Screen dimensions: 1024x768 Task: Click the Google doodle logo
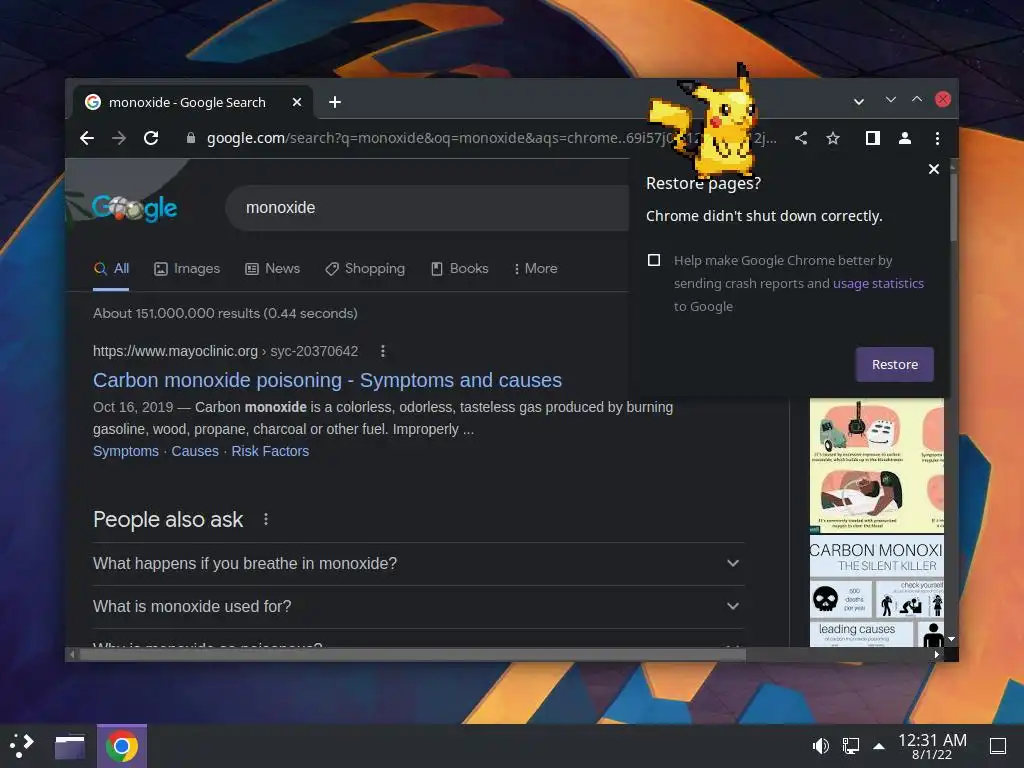point(134,208)
